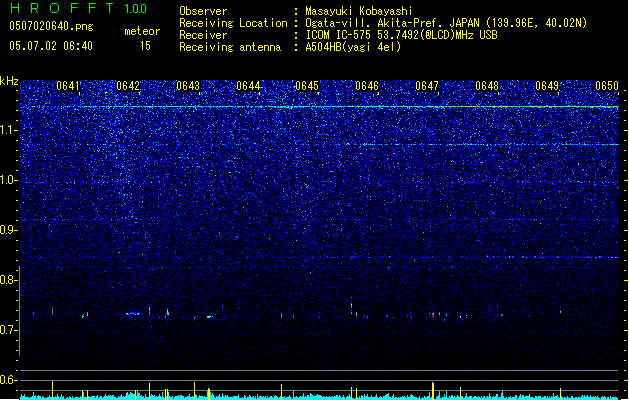The image size is (629, 400).
Task: Click the 0.8 frequency axis label
Action: point(9,280)
